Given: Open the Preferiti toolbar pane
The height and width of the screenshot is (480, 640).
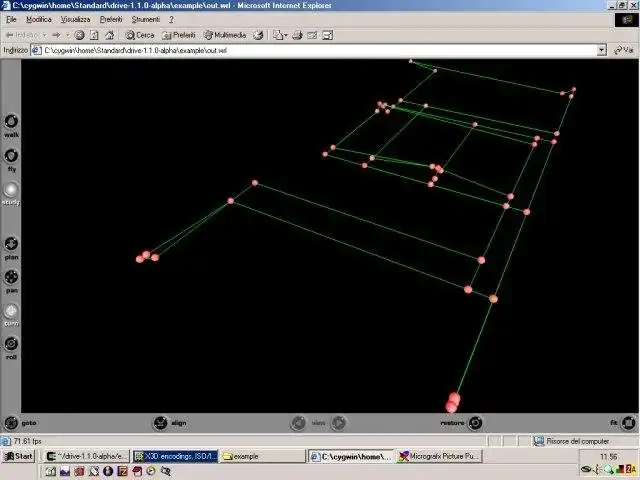Looking at the screenshot, I should (x=179, y=35).
